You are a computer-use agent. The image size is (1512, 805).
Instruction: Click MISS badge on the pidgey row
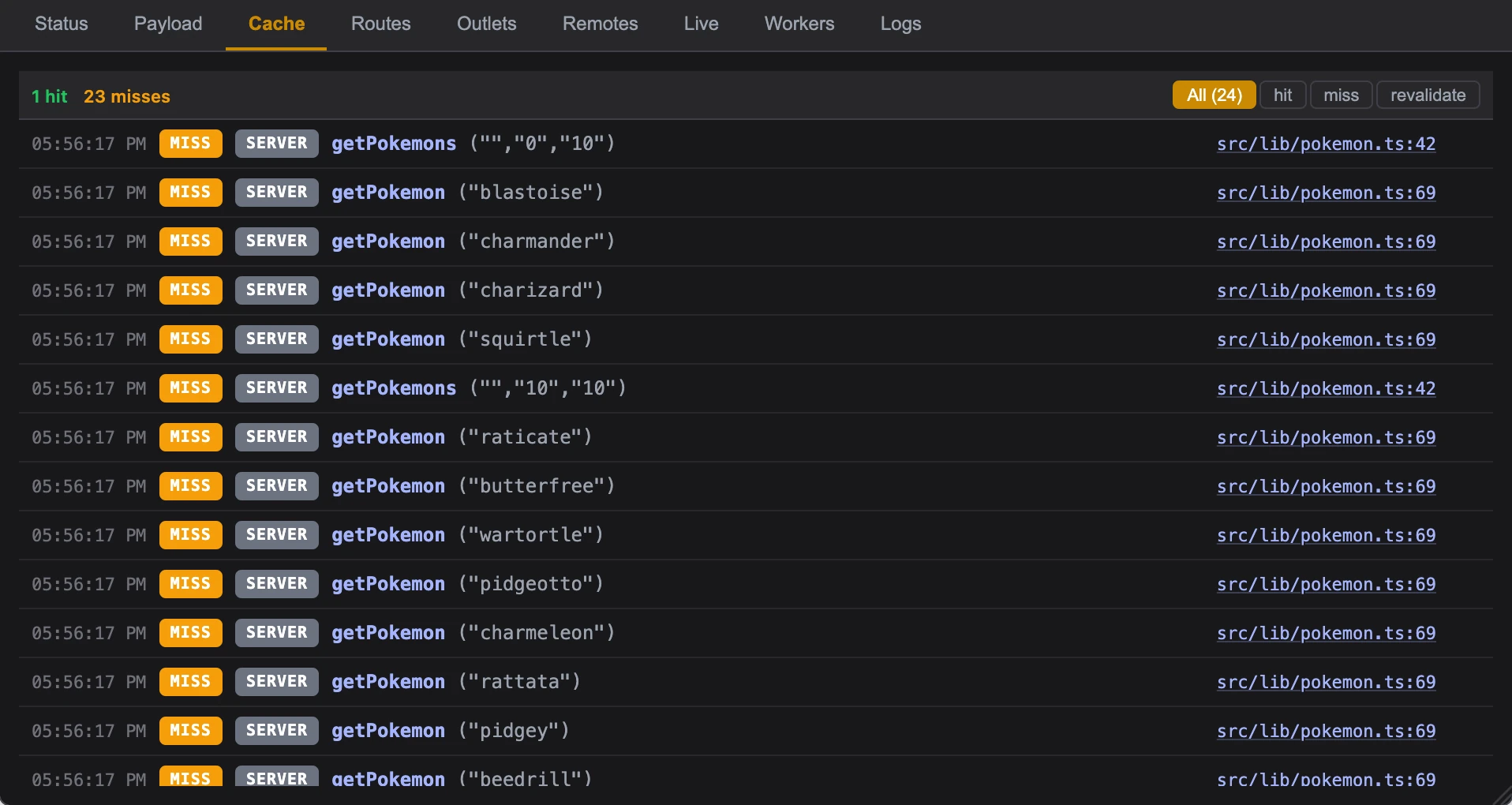pos(190,731)
